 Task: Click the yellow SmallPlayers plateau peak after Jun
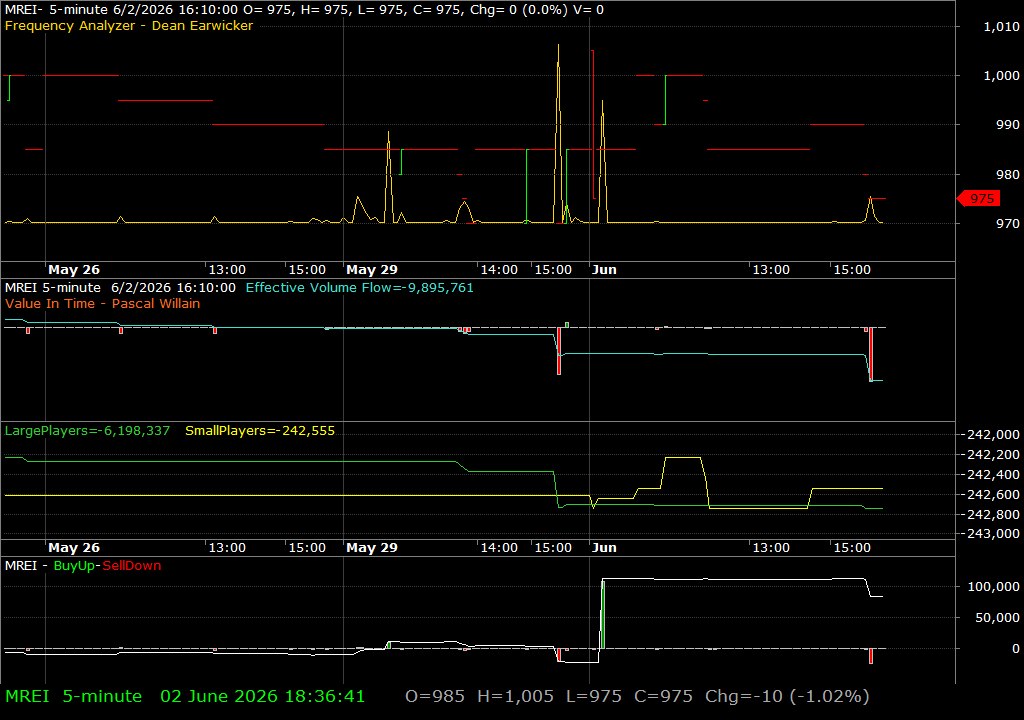click(x=683, y=458)
